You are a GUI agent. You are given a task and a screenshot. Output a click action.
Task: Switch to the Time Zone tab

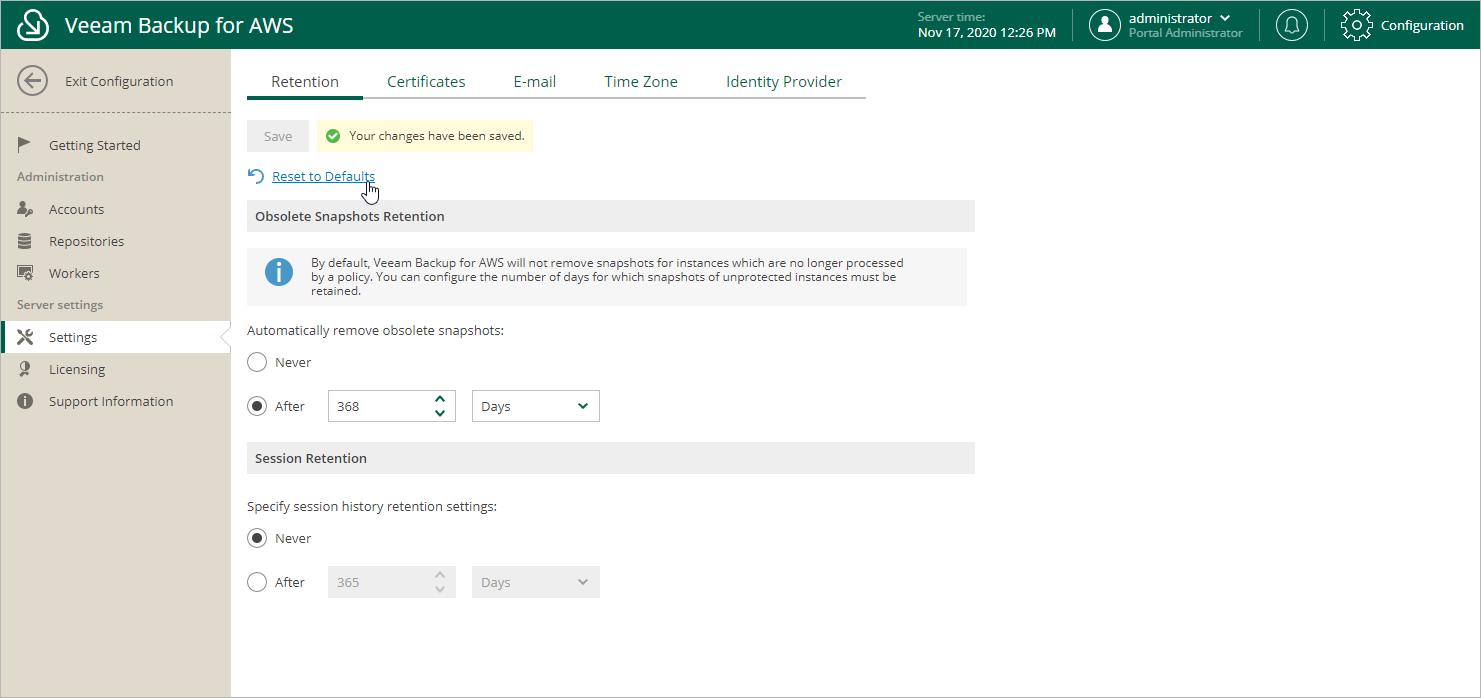tap(641, 82)
